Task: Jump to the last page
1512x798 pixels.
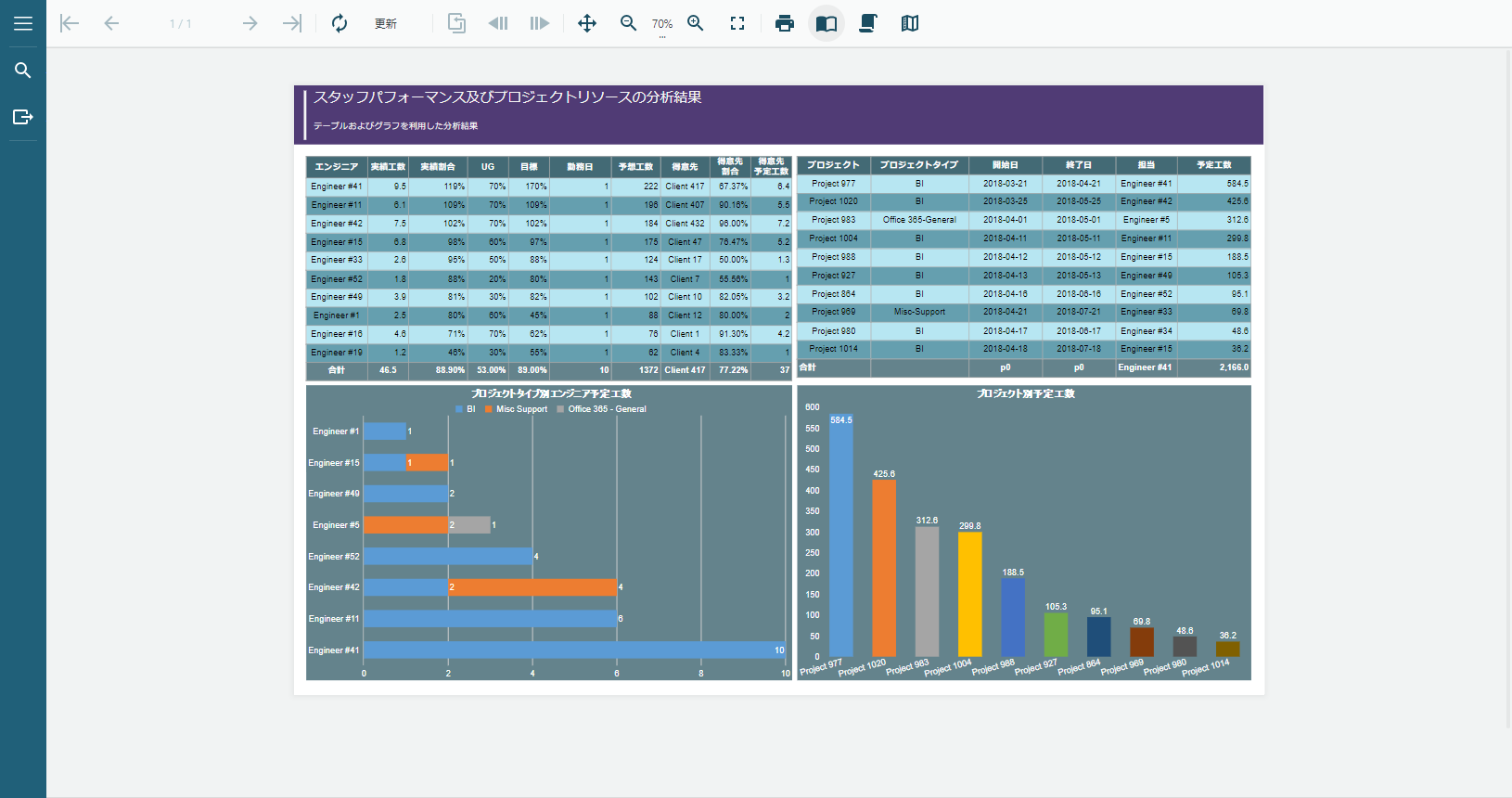Action: (x=292, y=23)
